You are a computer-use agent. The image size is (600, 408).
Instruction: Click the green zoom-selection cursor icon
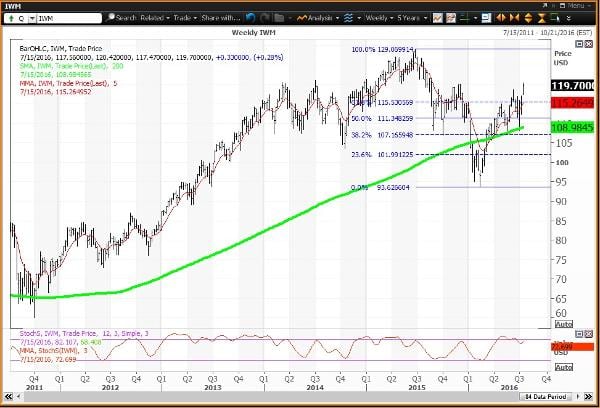pyautogui.click(x=555, y=18)
